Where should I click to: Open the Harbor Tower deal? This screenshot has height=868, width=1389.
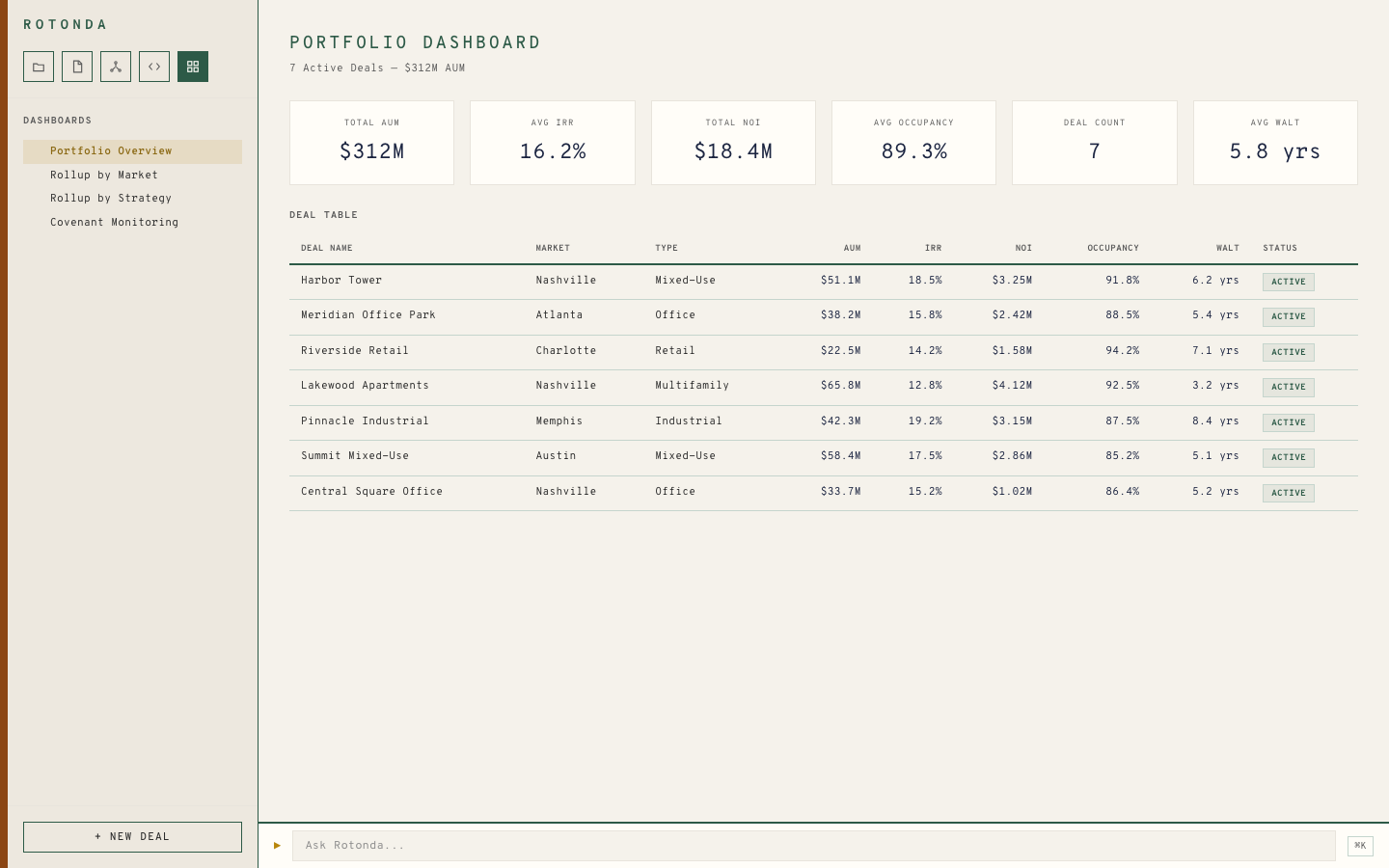click(x=341, y=281)
